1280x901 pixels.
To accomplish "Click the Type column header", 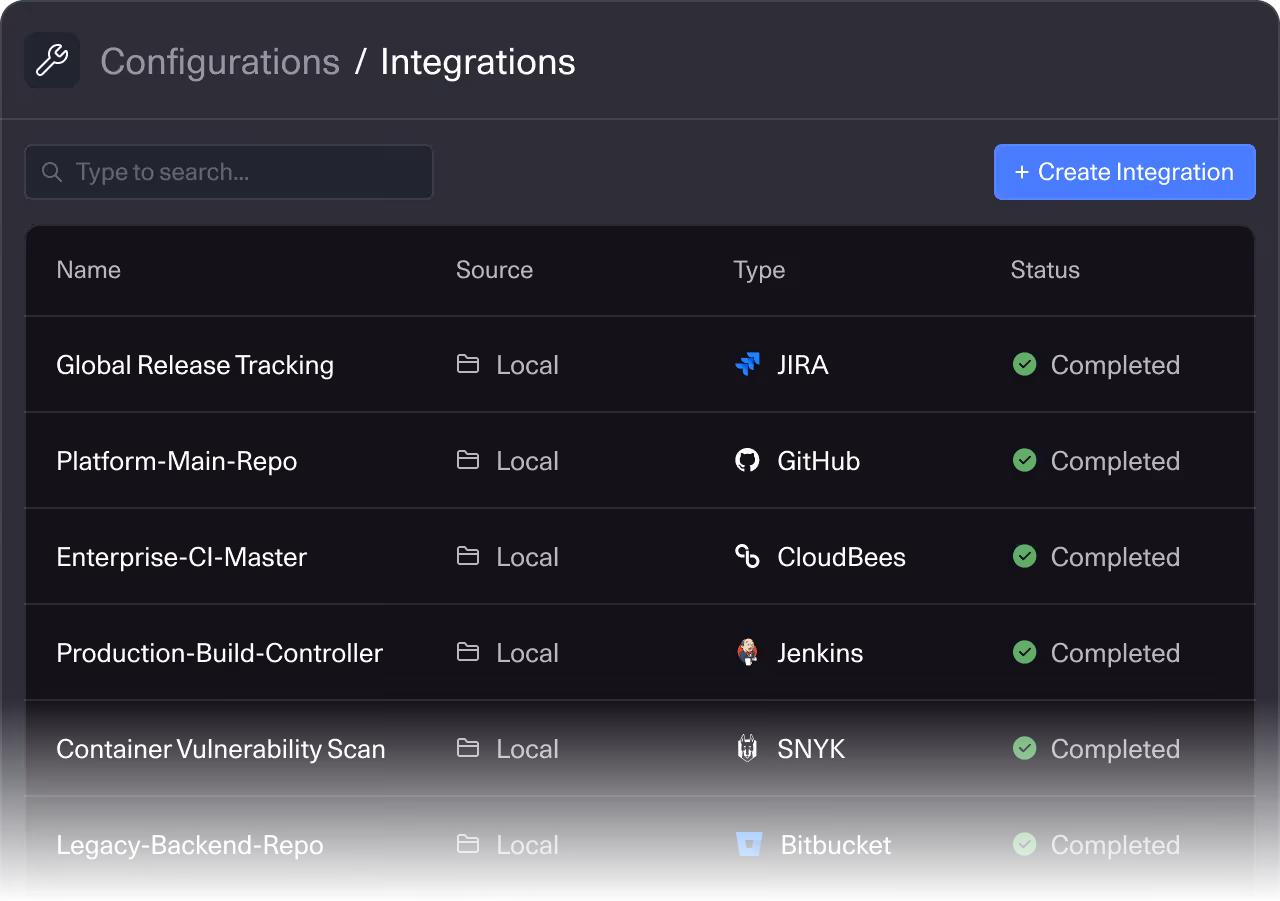I will (759, 269).
